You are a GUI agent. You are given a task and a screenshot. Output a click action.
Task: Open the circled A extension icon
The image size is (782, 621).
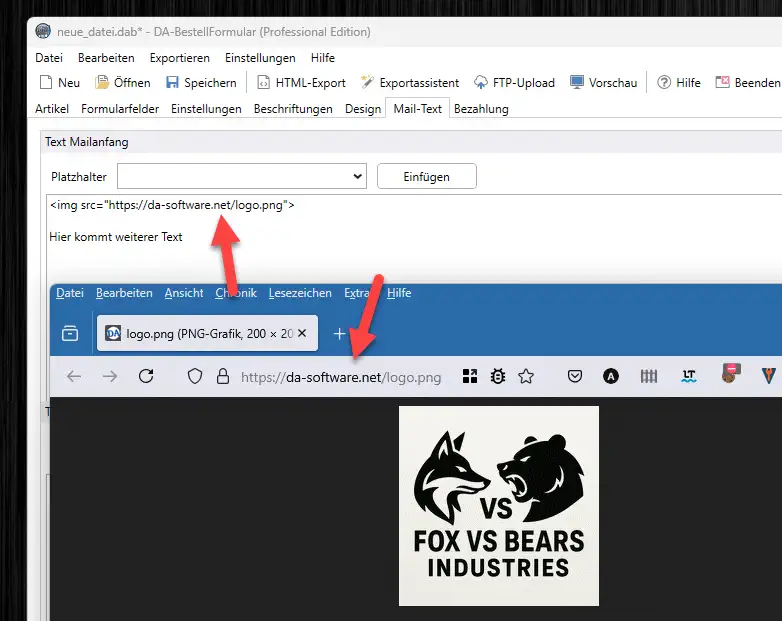point(610,376)
